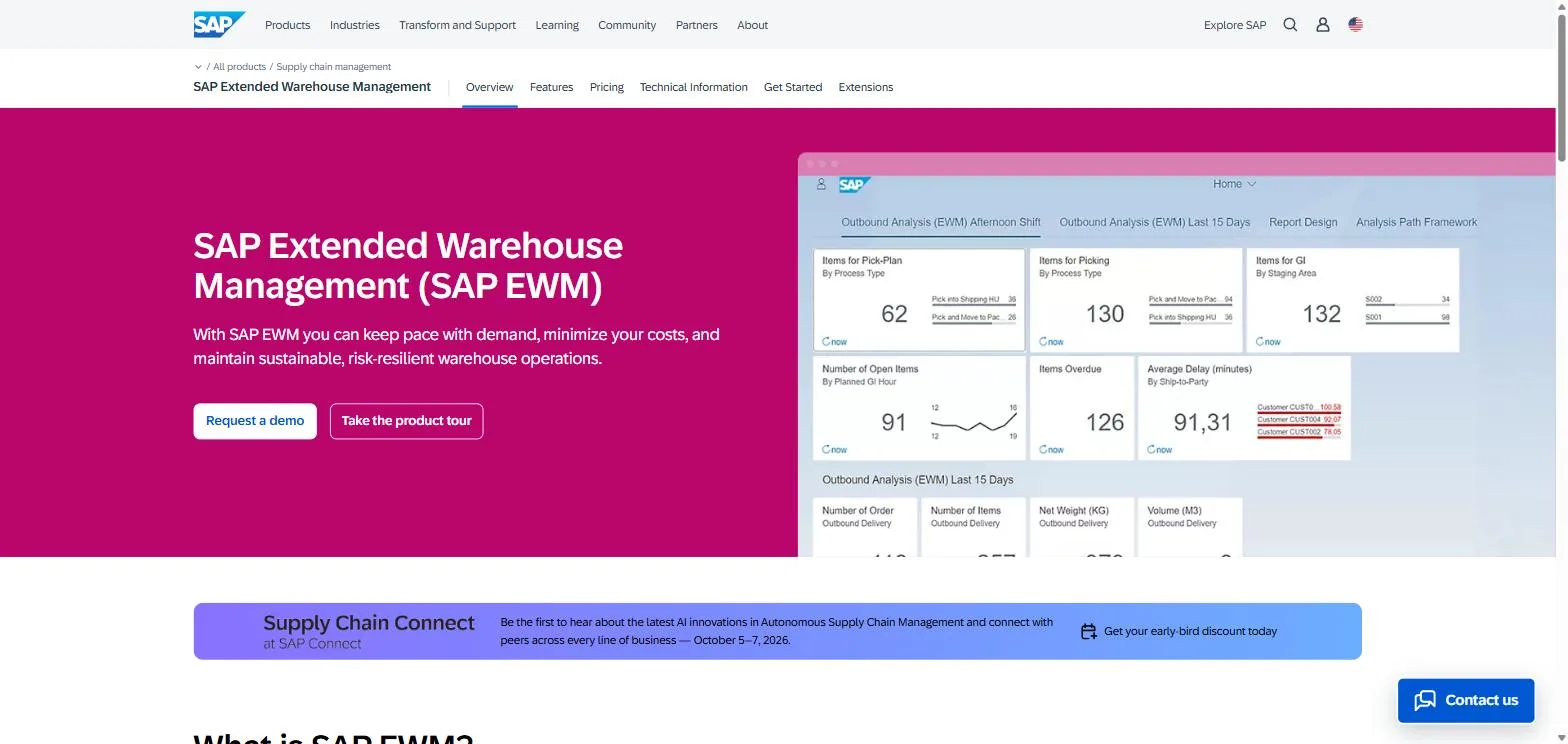Open the Contact us button
Image resolution: width=1568 pixels, height=744 pixels.
[1466, 700]
